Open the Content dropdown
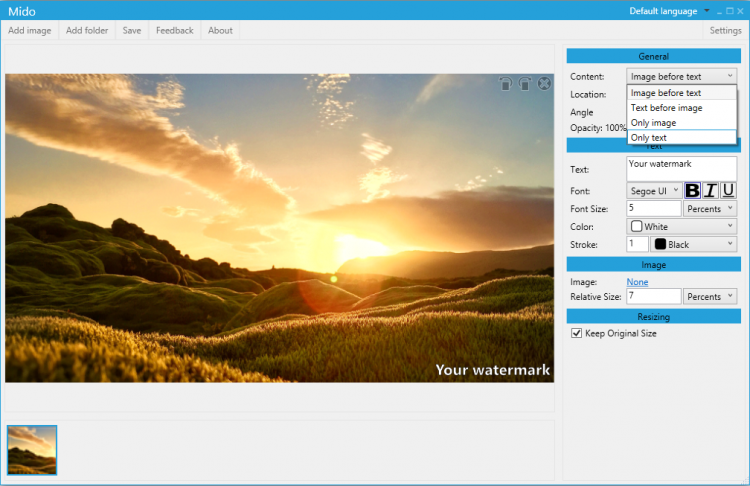 click(x=681, y=77)
